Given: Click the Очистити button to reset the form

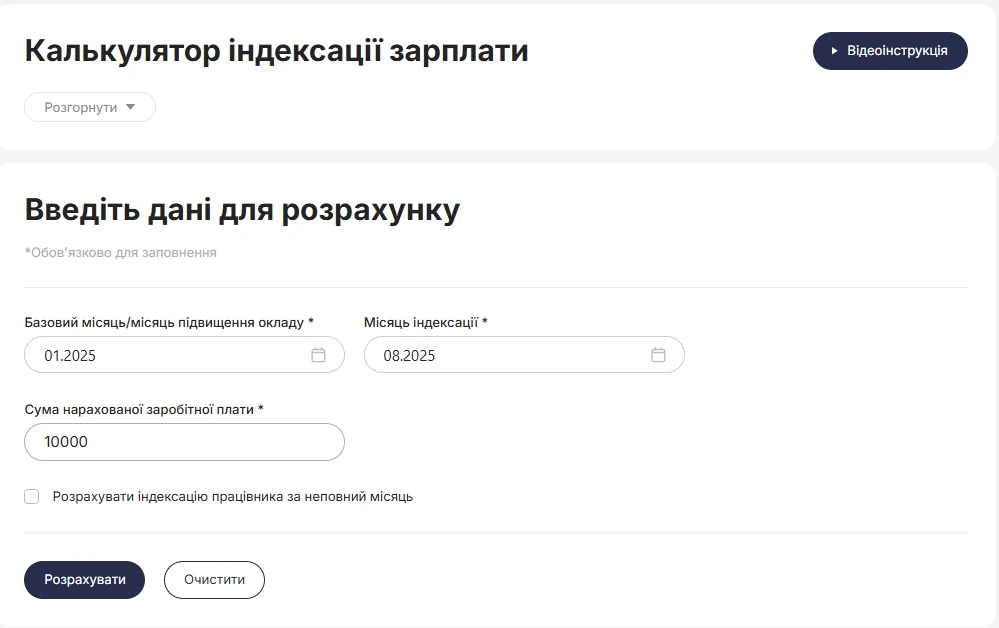Looking at the screenshot, I should [214, 580].
